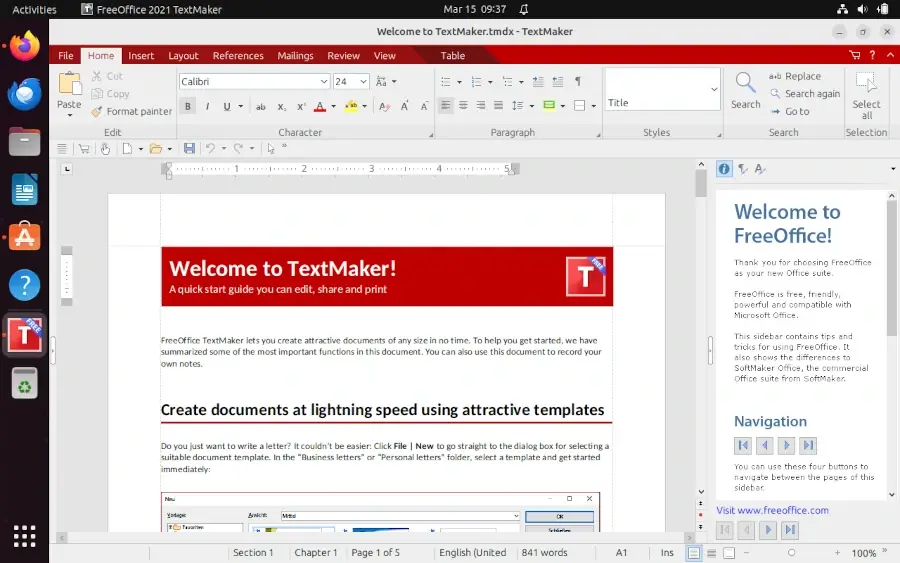Toggle left paragraph alignment
900x563 pixels.
446,106
